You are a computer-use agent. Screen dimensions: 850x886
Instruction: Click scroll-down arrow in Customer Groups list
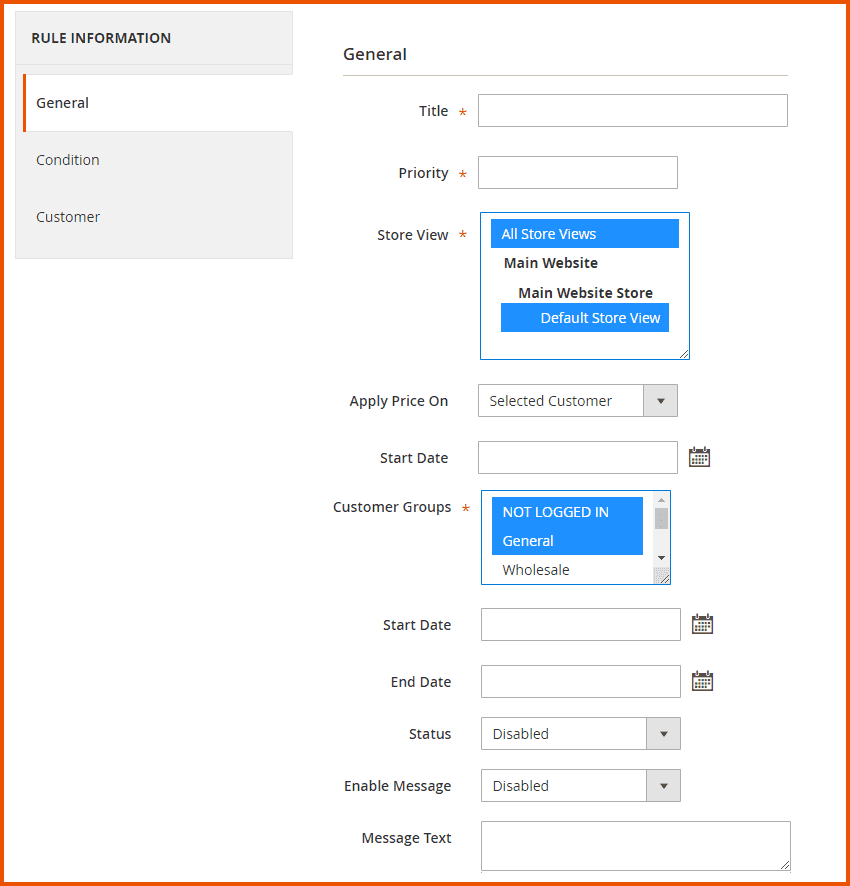(x=661, y=557)
